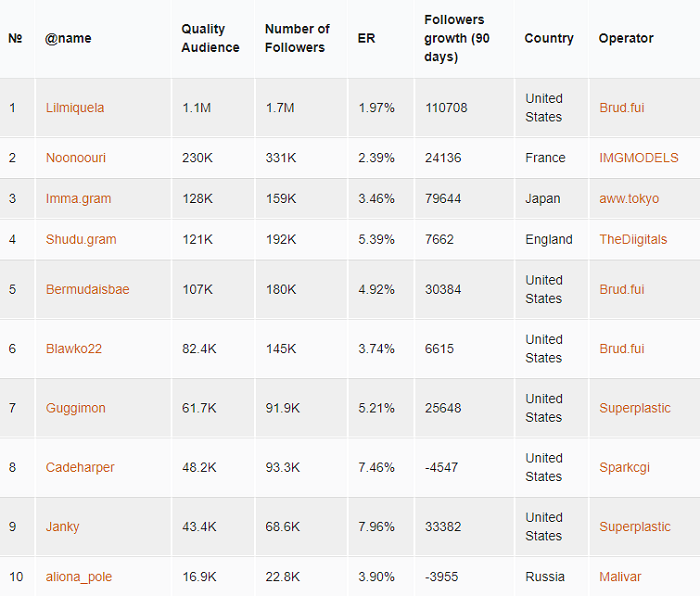Open the Janky profile link

point(62,527)
